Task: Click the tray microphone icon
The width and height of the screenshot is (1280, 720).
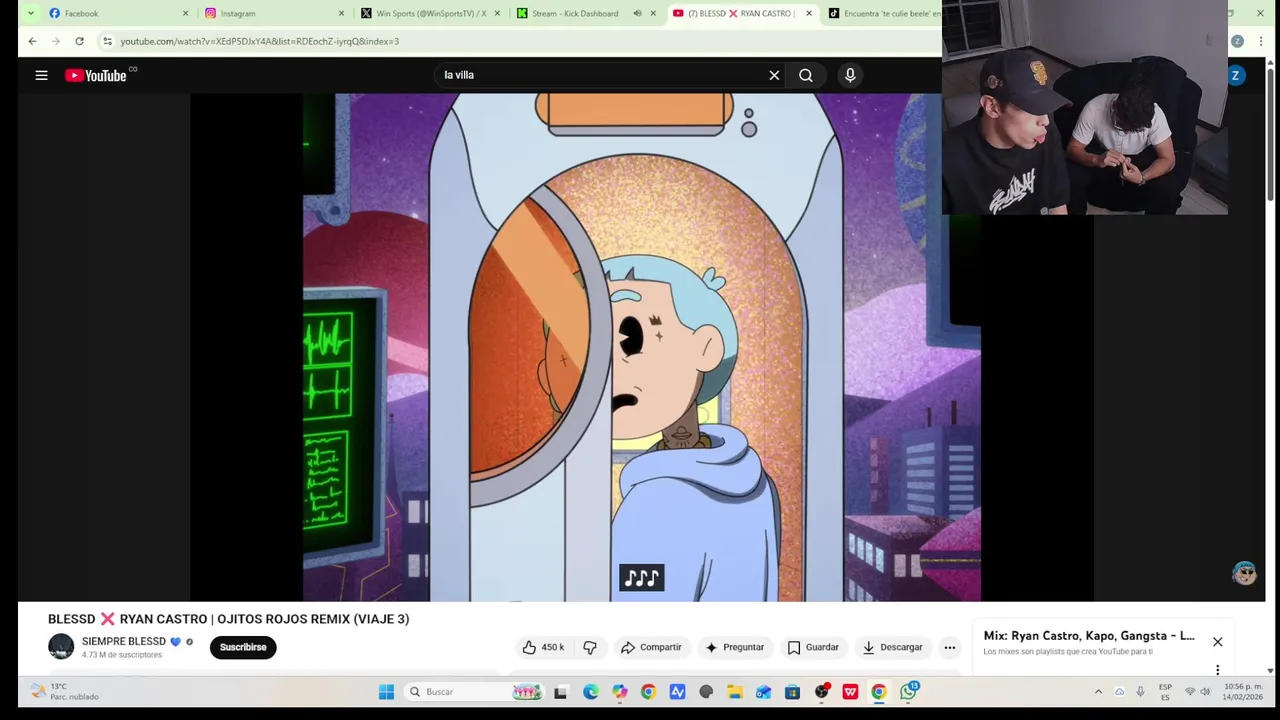Action: coord(1140,691)
